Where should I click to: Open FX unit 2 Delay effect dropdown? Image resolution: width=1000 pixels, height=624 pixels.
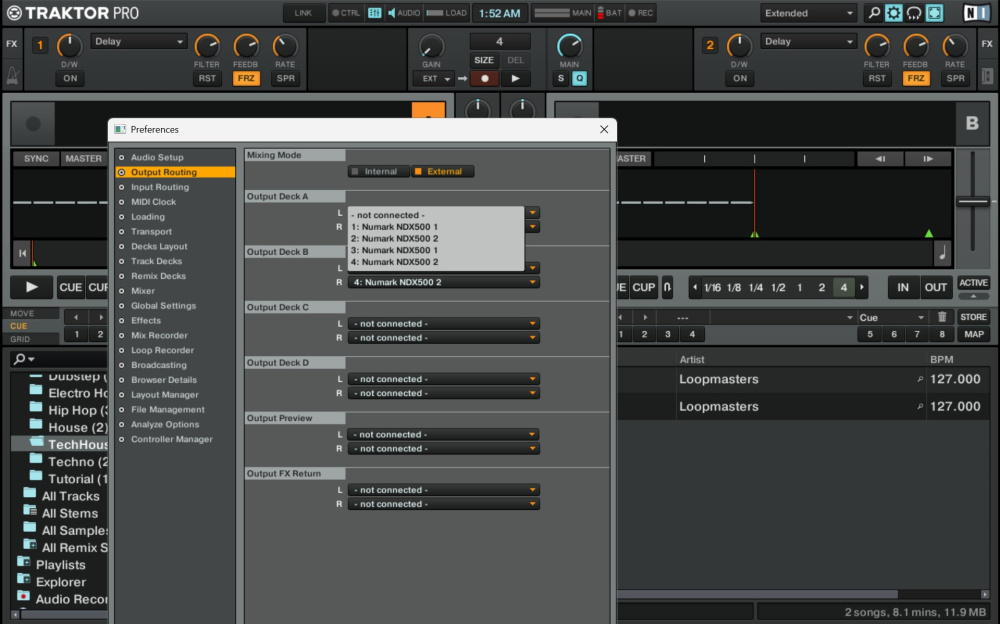point(808,41)
